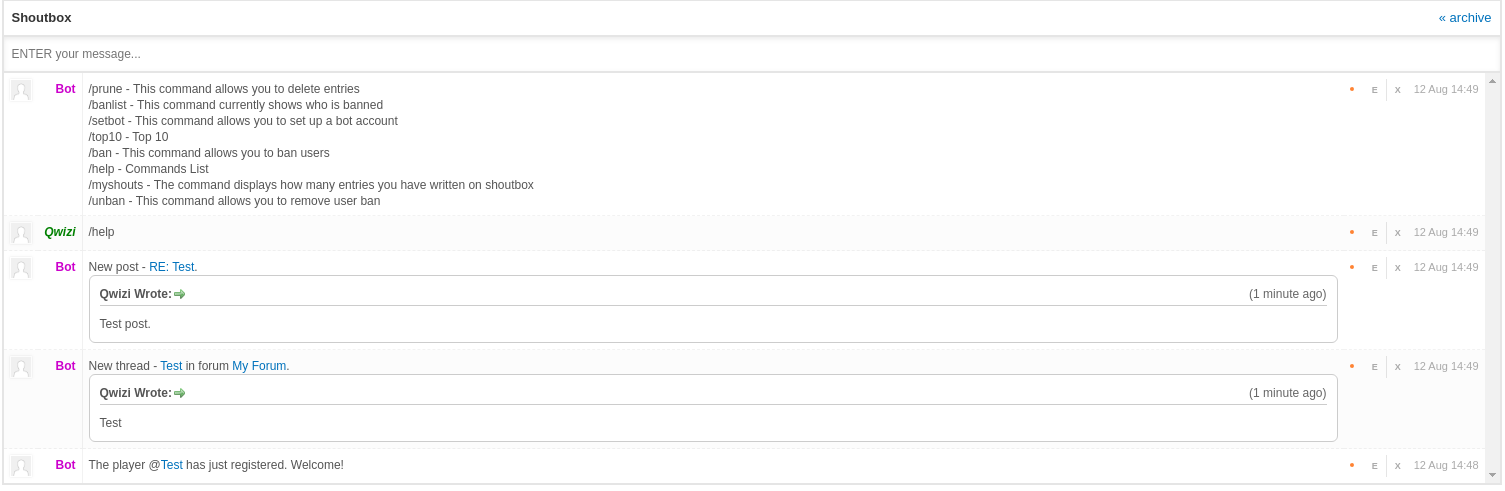Click the orange dot on the New post message
The width and height of the screenshot is (1505, 491).
click(x=1352, y=267)
